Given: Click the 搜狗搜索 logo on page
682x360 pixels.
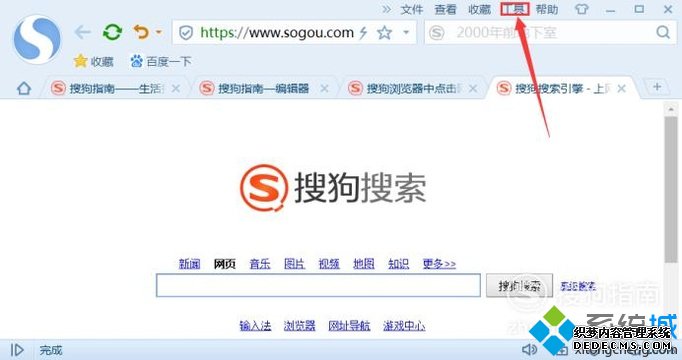Looking at the screenshot, I should pyautogui.click(x=333, y=187).
